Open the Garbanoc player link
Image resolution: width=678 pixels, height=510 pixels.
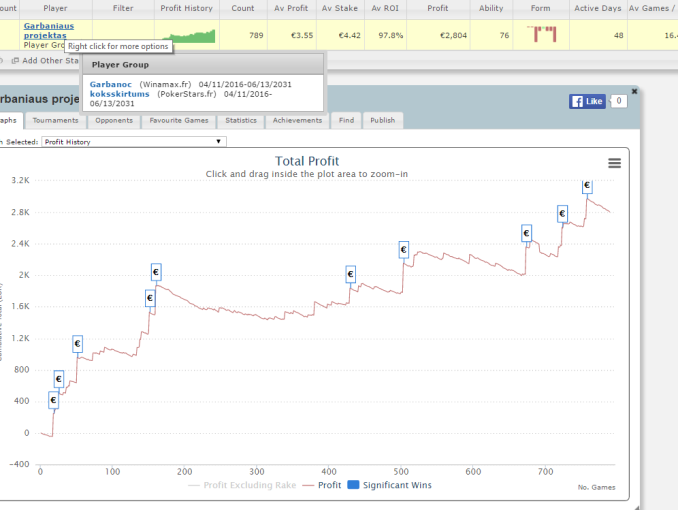[110, 84]
